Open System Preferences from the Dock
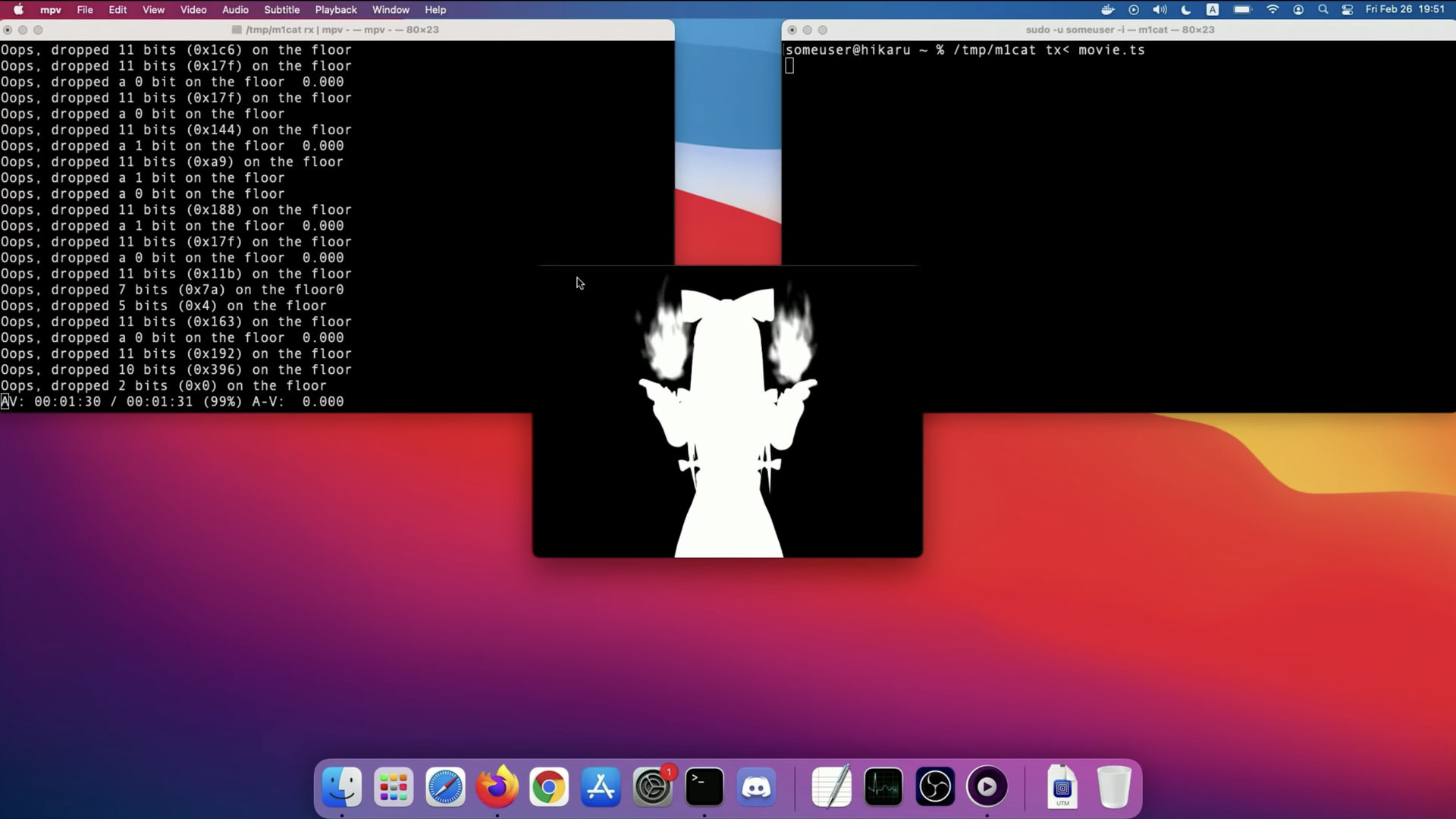 652,787
